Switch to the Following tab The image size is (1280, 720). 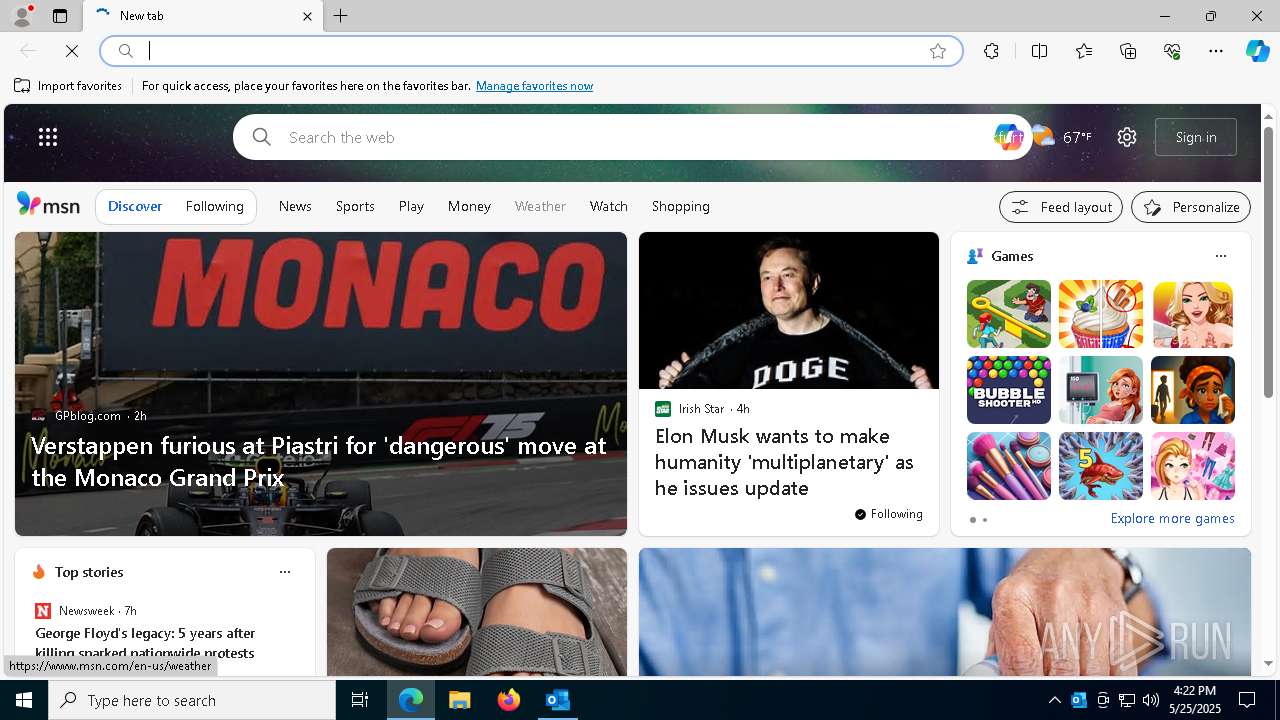(x=215, y=206)
